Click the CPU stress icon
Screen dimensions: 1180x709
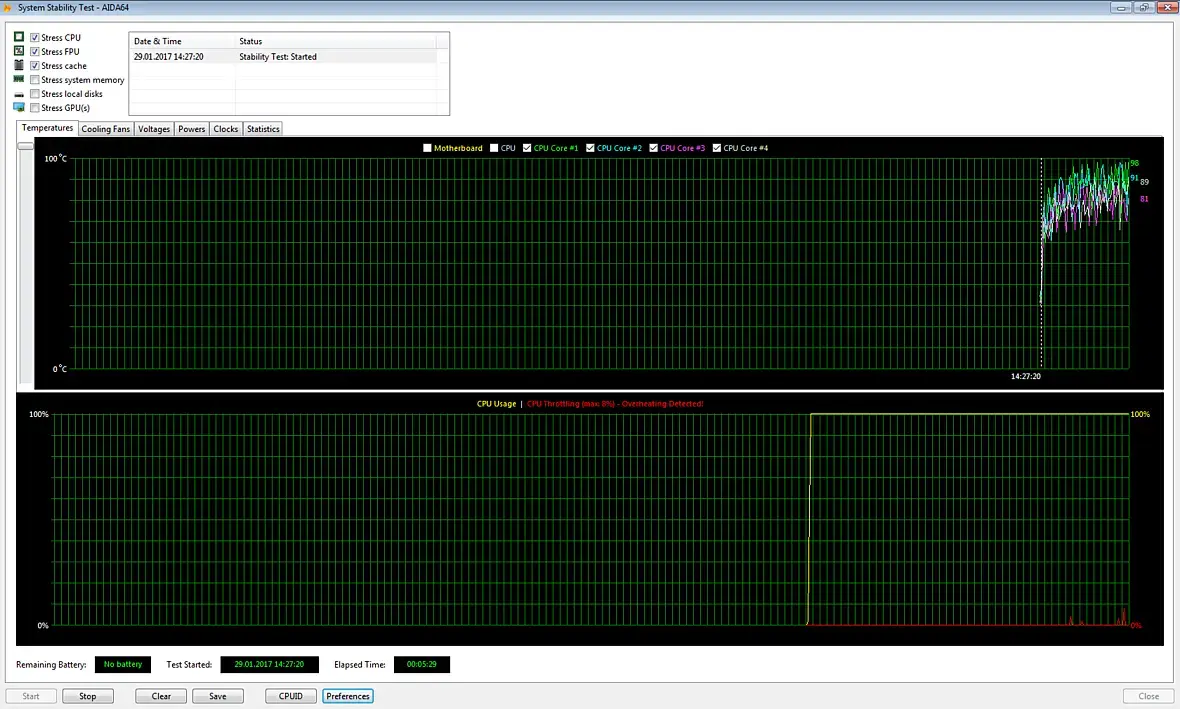click(x=19, y=36)
